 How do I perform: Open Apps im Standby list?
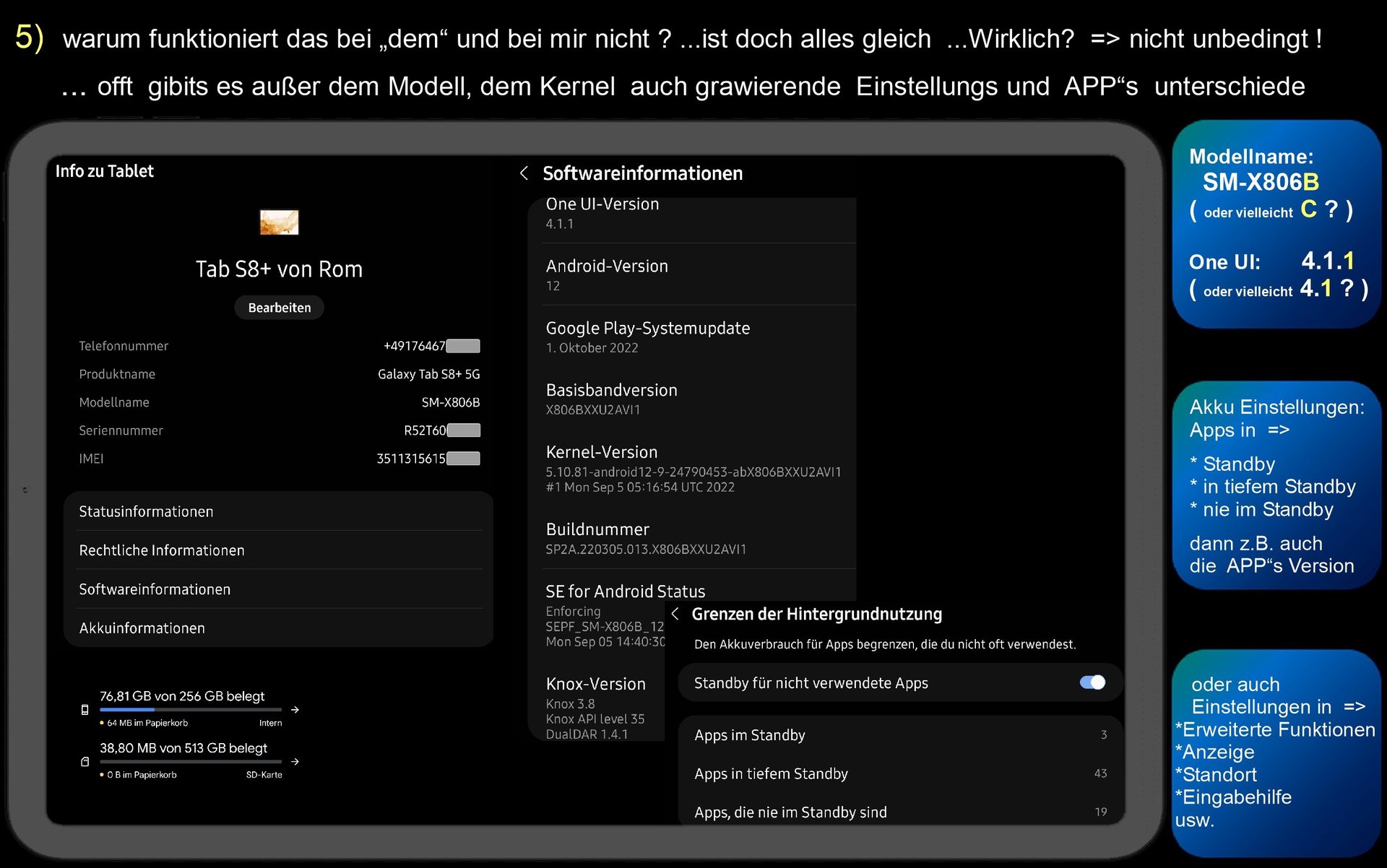(900, 735)
